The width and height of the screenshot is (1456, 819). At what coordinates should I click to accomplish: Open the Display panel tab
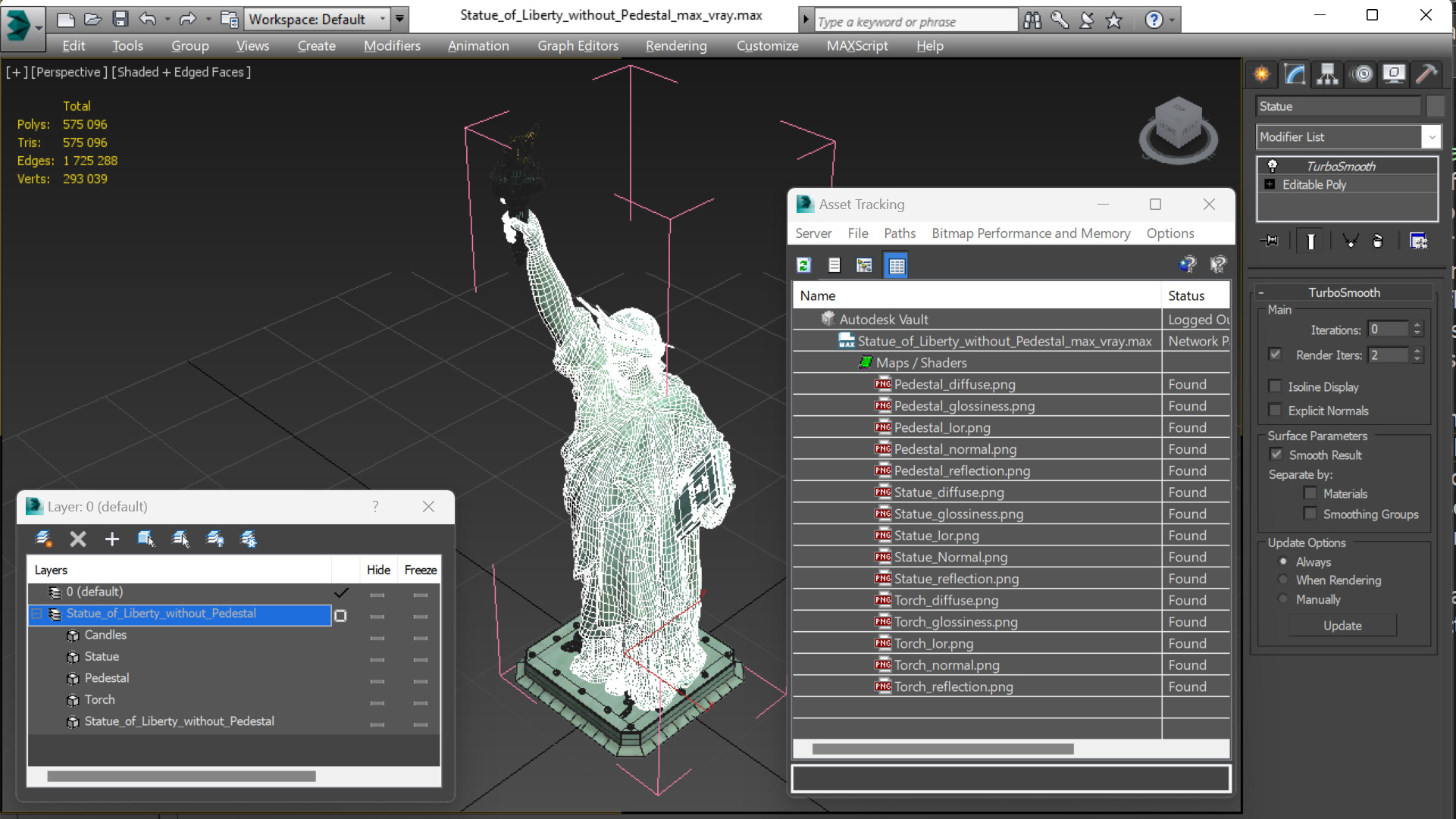point(1394,73)
